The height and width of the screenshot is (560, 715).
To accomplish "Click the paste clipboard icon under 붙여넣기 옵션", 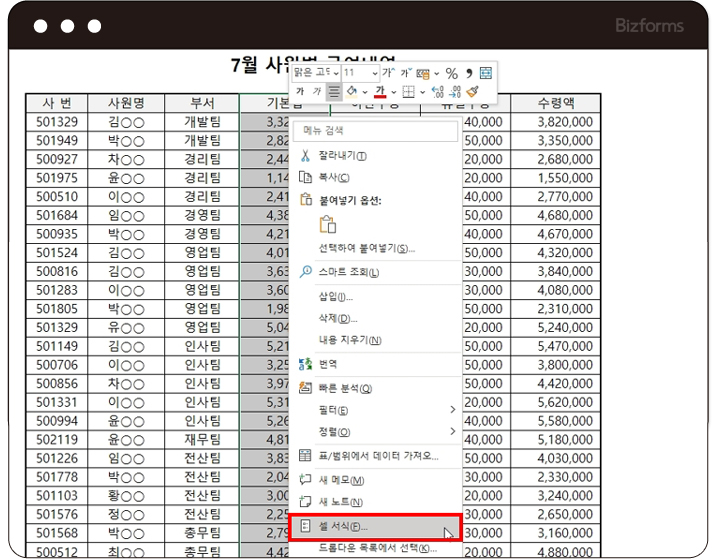I will point(327,224).
